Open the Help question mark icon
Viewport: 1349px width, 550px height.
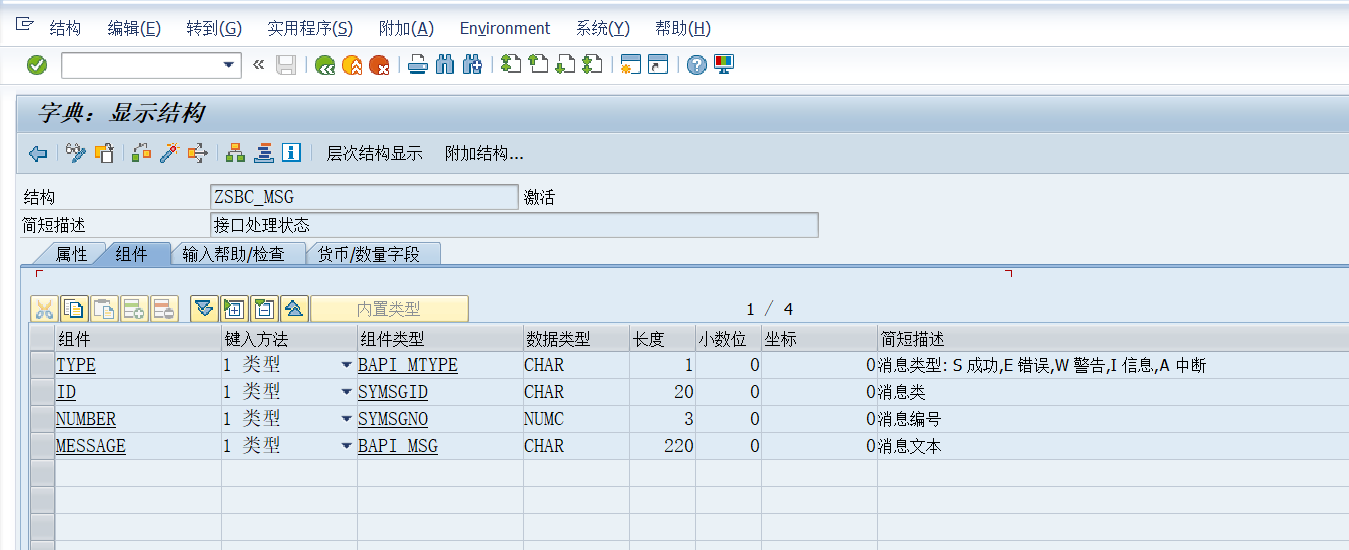[697, 65]
